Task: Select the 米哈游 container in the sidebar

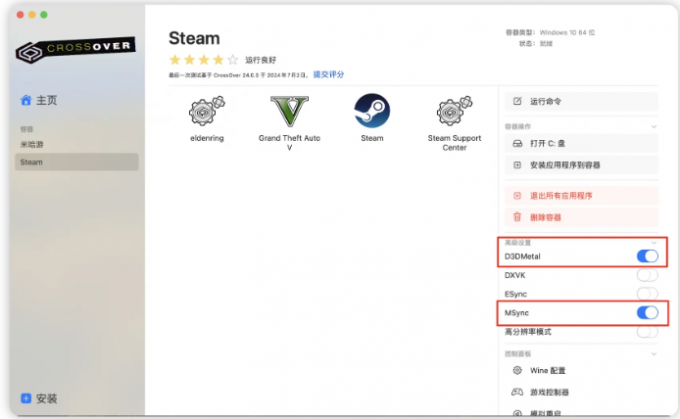Action: click(76, 144)
